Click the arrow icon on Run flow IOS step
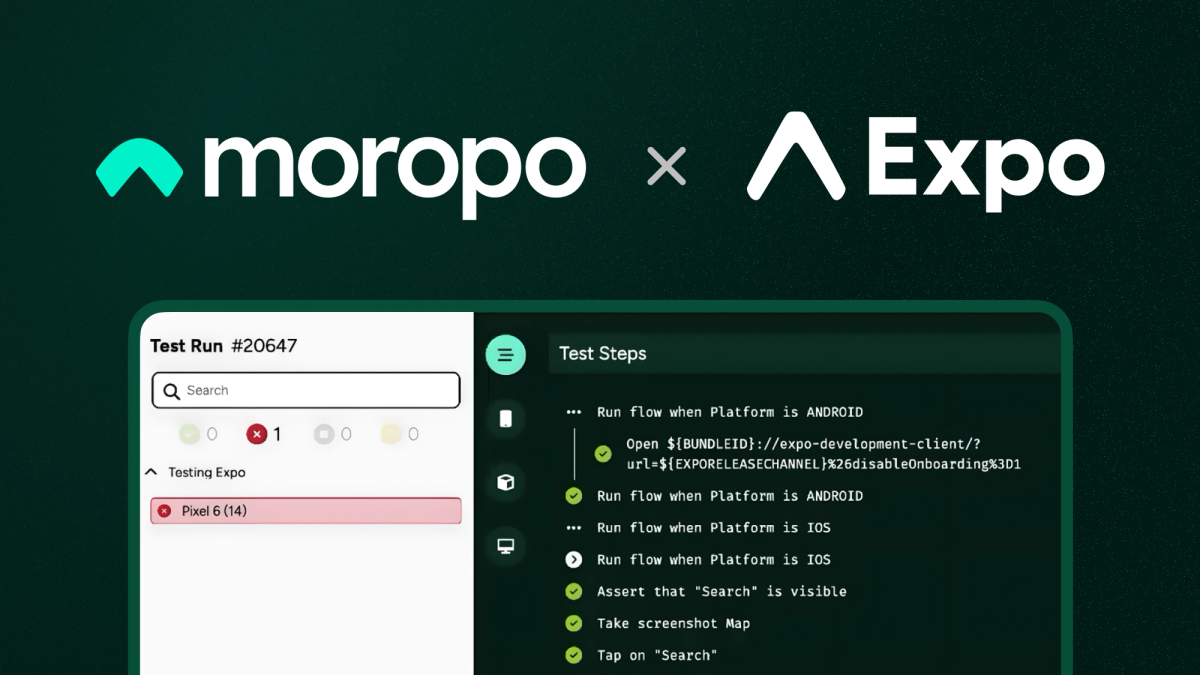The width and height of the screenshot is (1200, 675). pos(573,559)
